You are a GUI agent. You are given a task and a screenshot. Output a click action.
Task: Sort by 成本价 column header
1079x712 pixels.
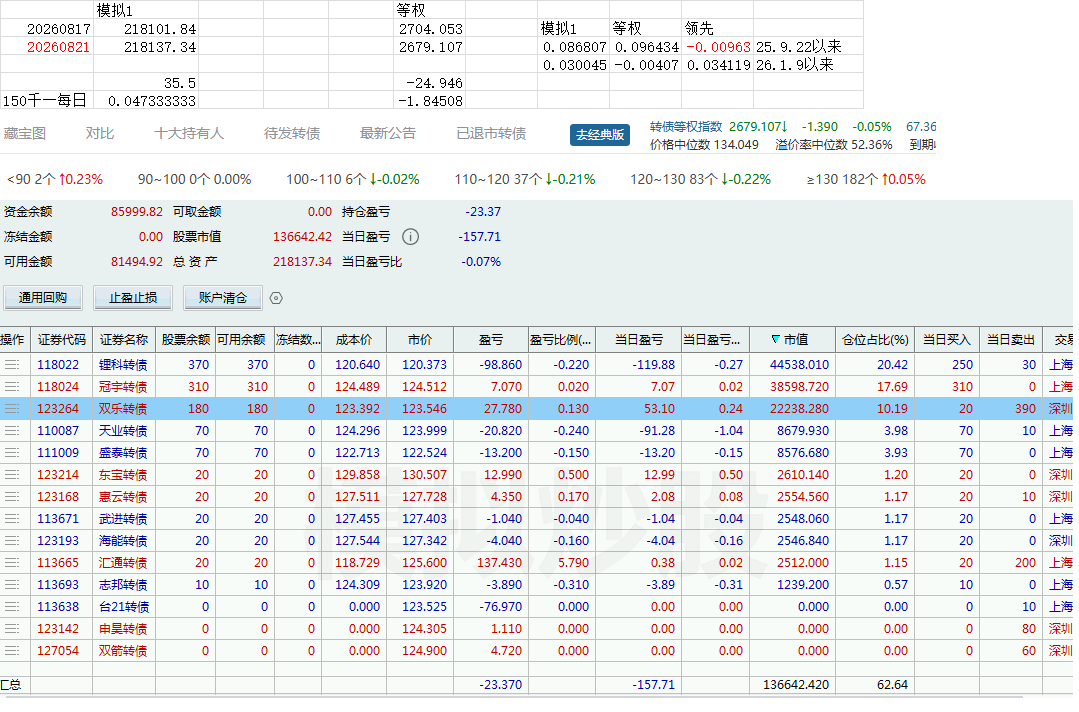[x=354, y=340]
